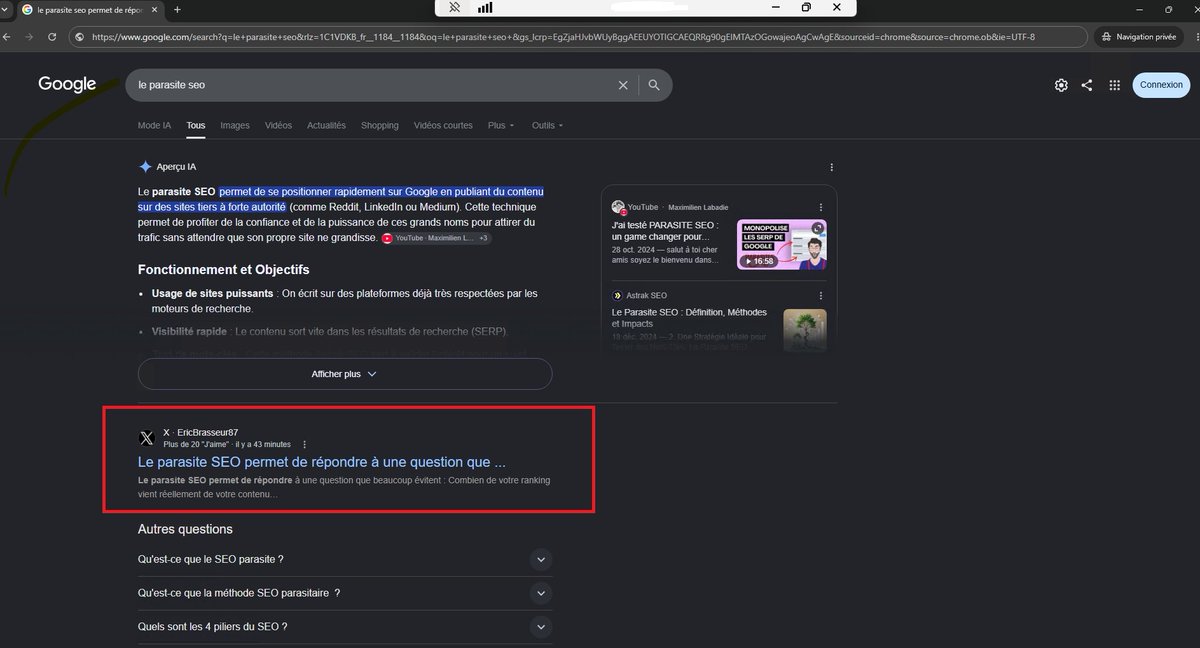Viewport: 1200px width, 648px height.
Task: Open the YouTube card three-dot menu
Action: coord(820,207)
